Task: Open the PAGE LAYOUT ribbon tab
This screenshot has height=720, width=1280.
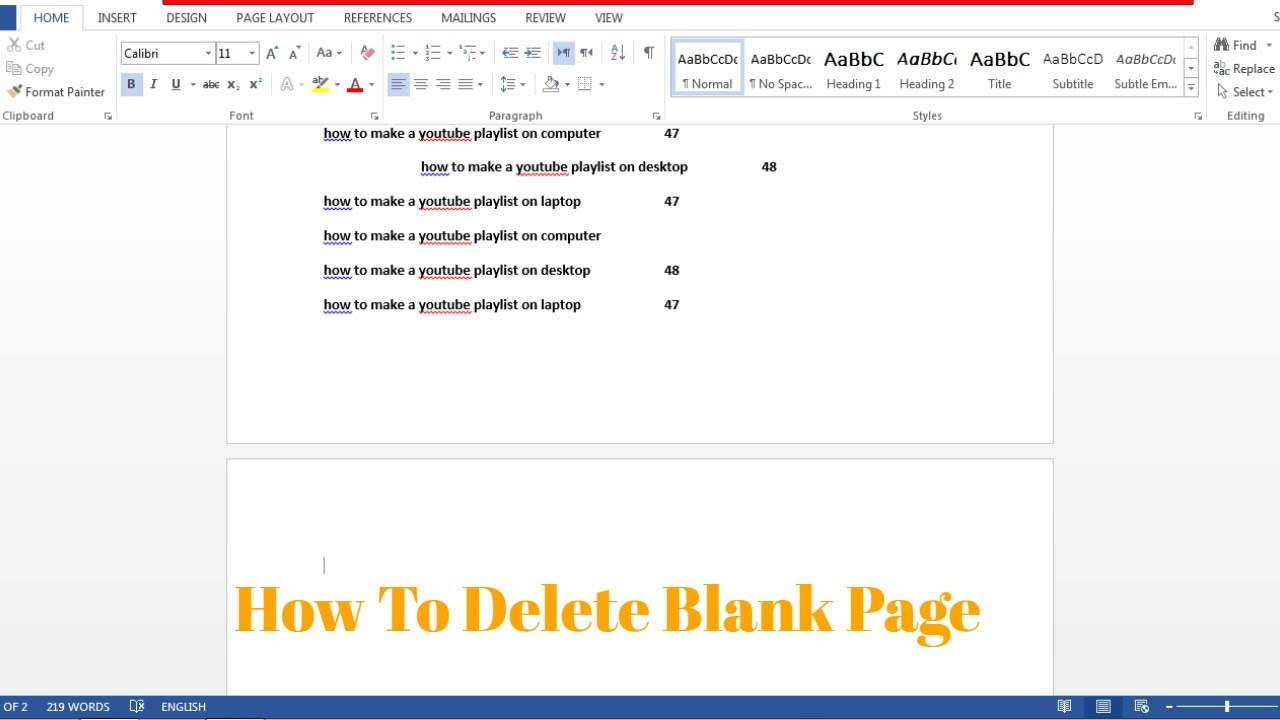Action: pos(275,18)
